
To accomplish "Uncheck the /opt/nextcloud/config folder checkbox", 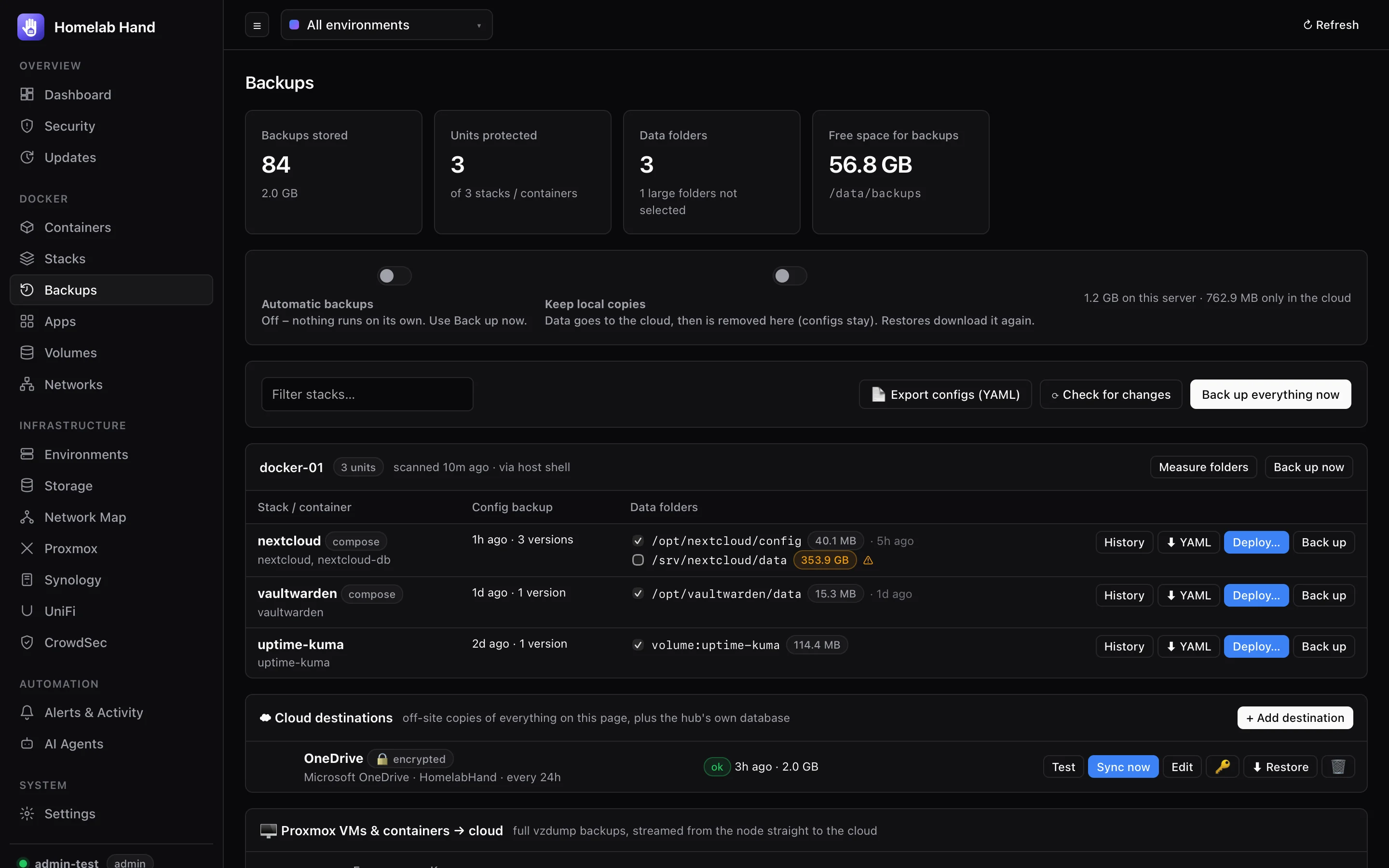I will (638, 541).
